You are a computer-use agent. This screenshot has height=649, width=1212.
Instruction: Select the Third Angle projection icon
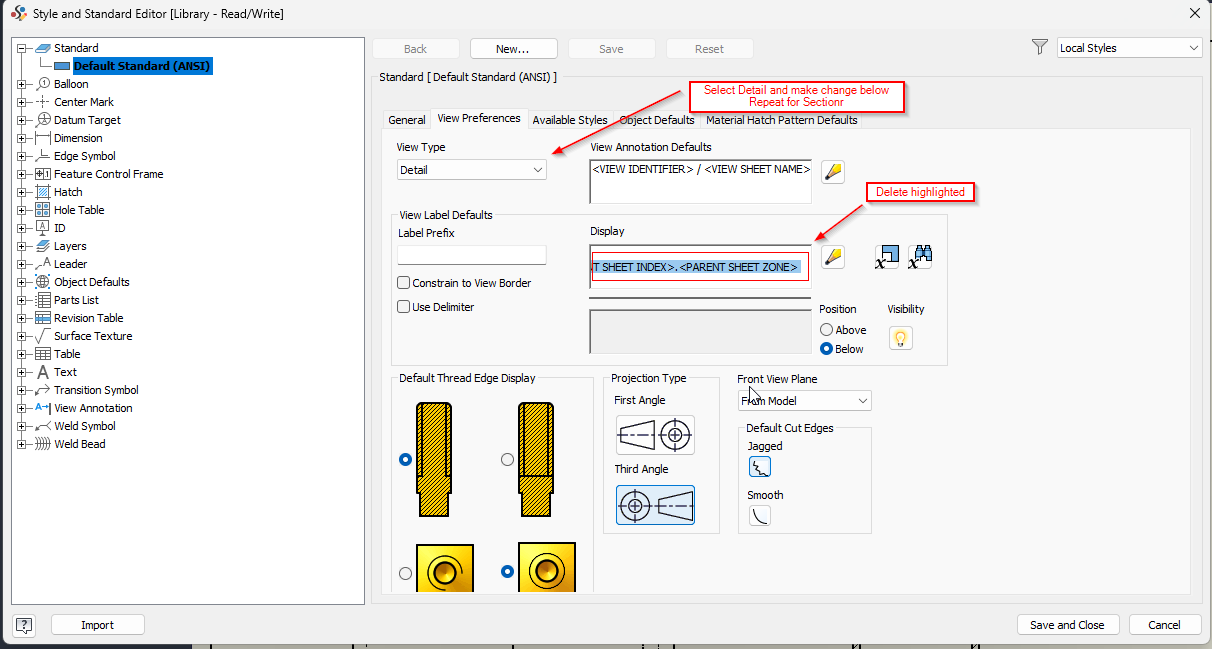pos(655,505)
